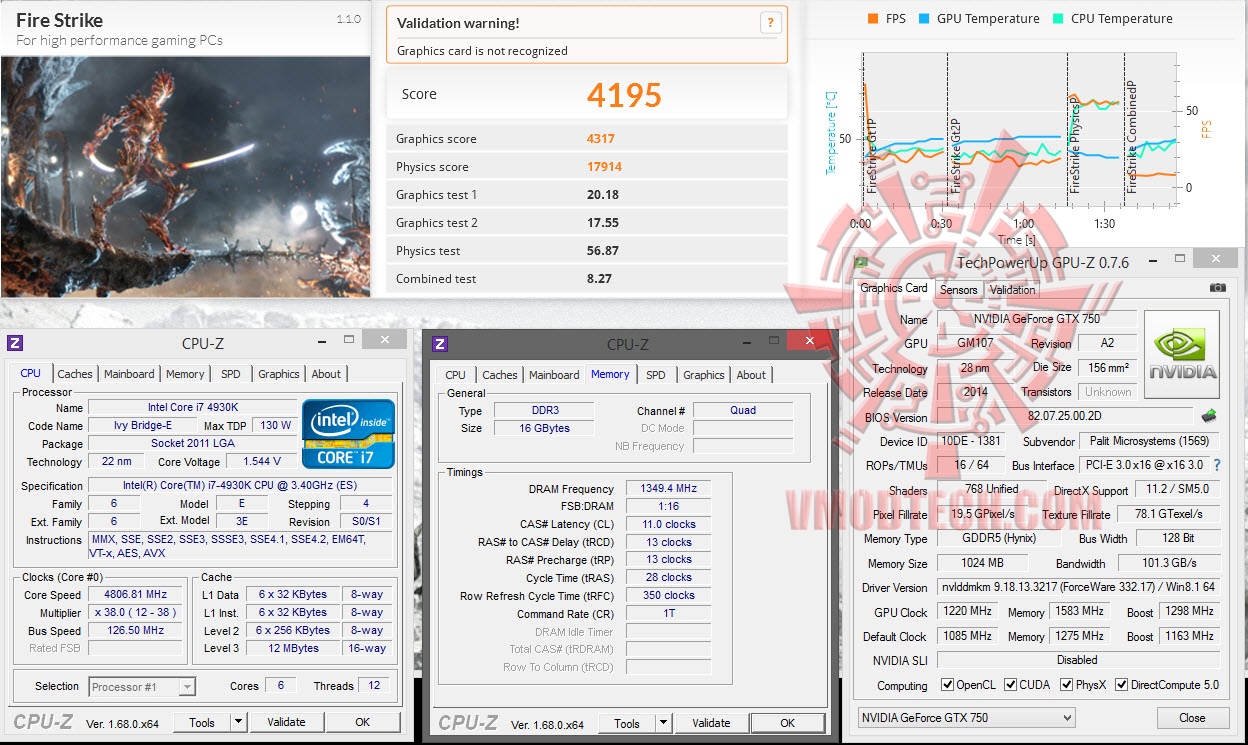1248x745 pixels.
Task: Toggle the PhysX checkbox
Action: tap(1065, 685)
